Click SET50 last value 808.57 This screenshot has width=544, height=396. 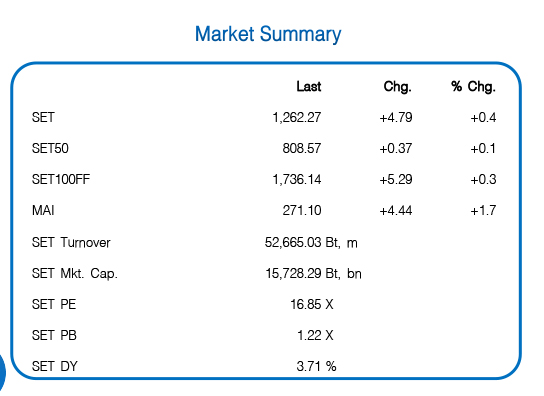pos(301,149)
